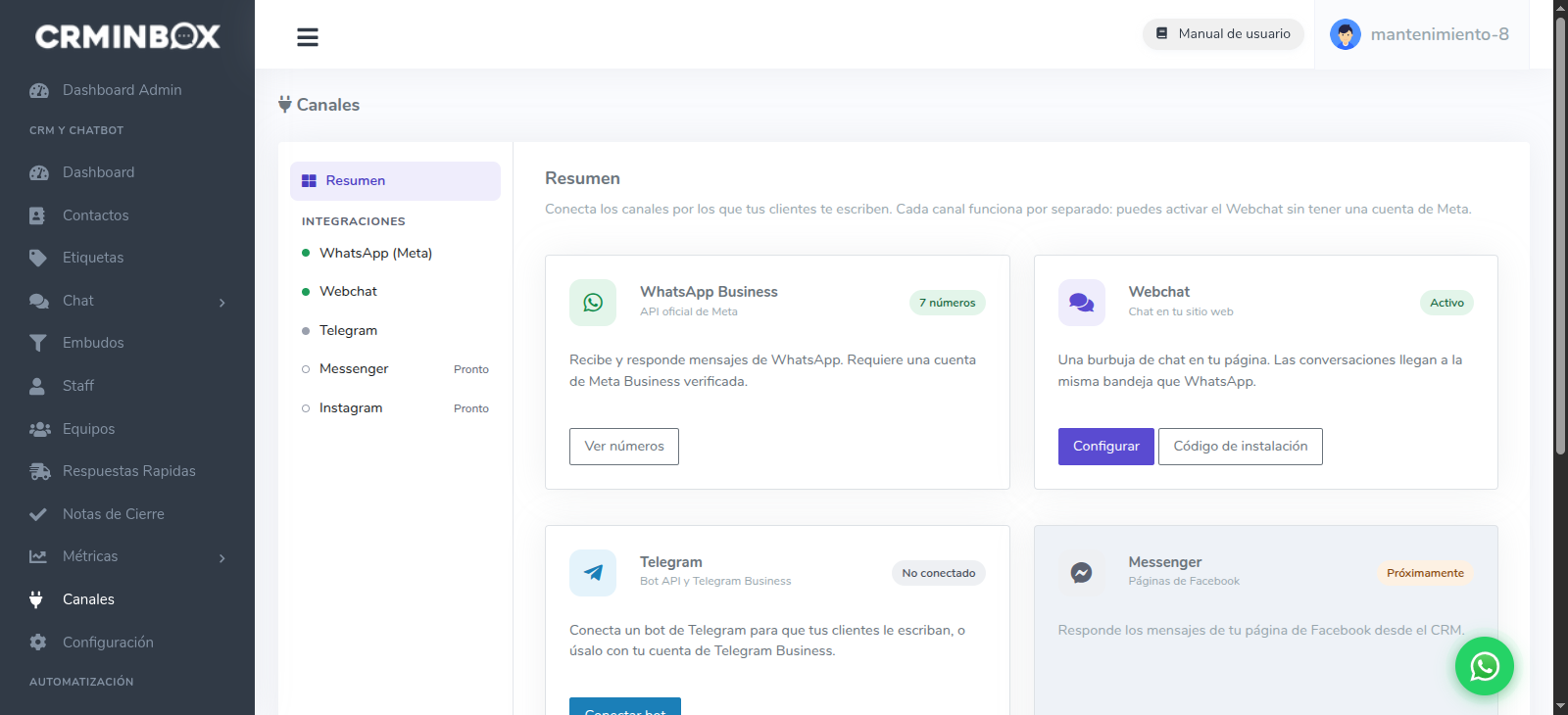Screen dimensions: 1568x715
Task: Click the Métricas chart icon
Action: tap(38, 556)
